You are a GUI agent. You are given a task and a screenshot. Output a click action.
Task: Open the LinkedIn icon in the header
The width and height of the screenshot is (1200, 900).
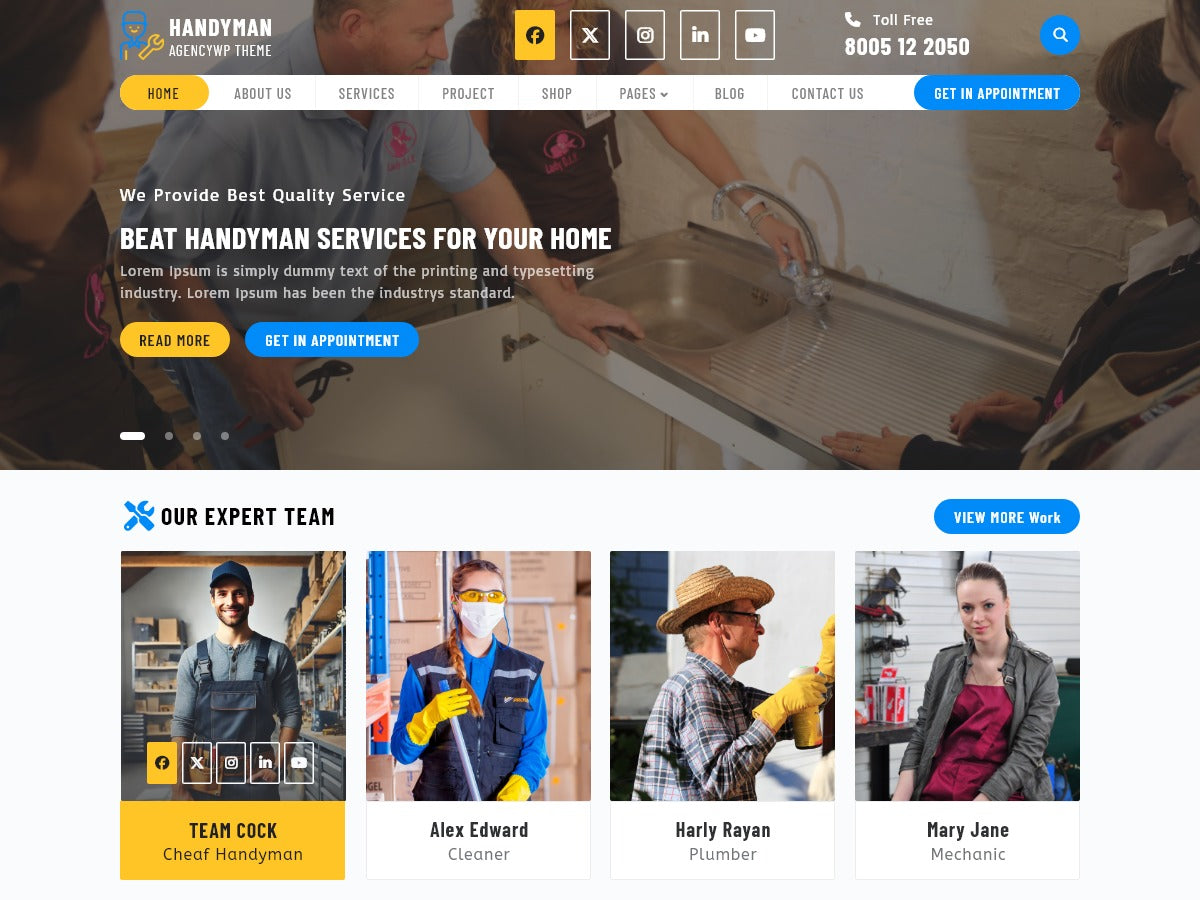point(700,35)
